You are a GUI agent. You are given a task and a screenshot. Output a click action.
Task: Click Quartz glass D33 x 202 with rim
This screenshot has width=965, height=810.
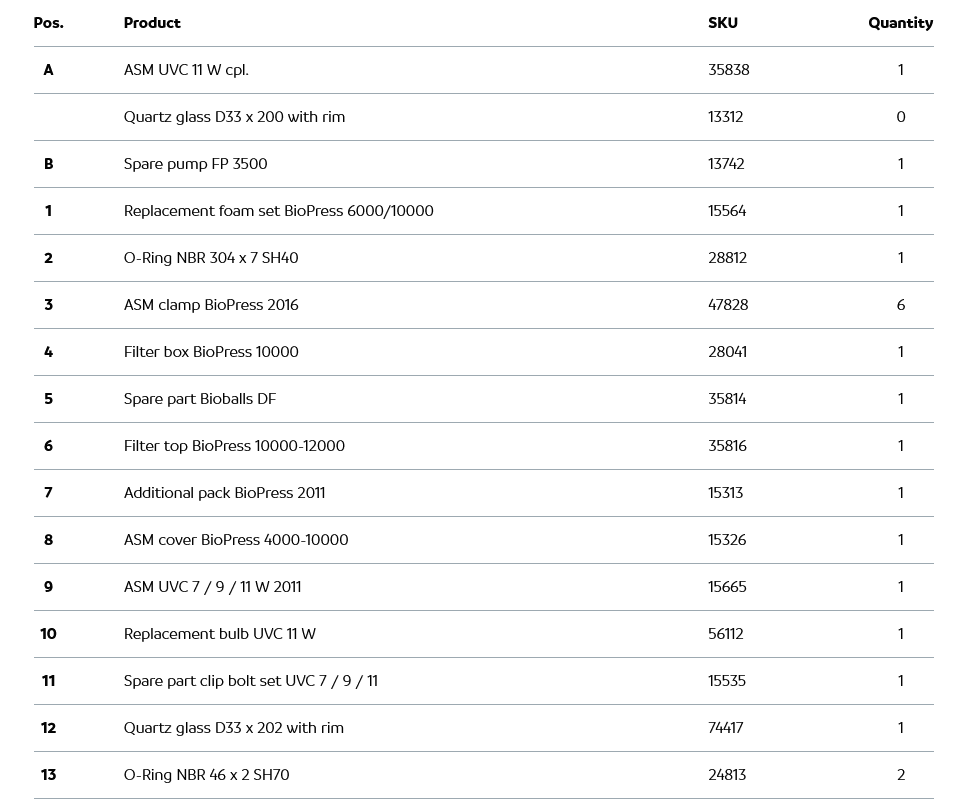click(233, 728)
